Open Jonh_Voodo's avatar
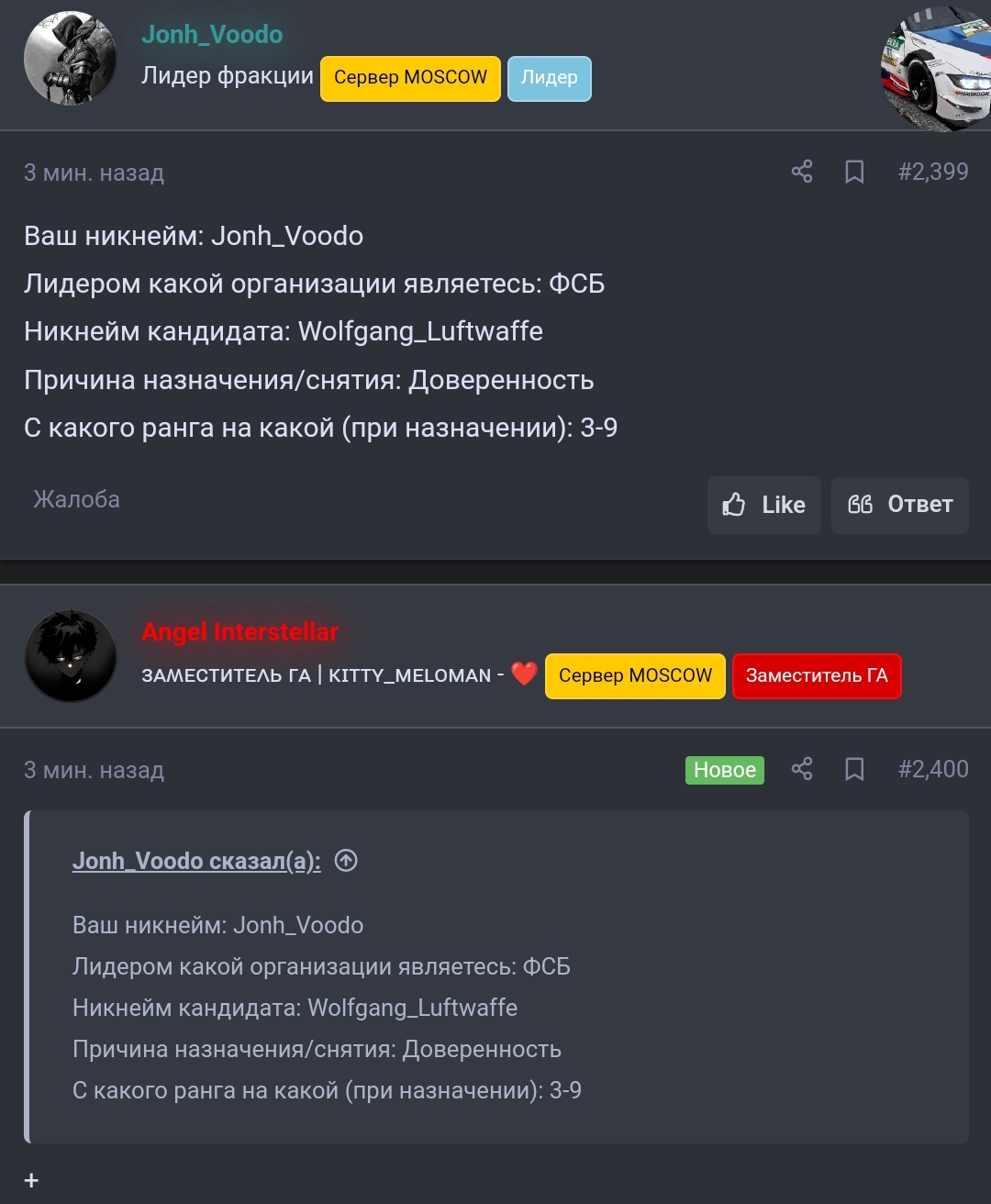The width and height of the screenshot is (991, 1204). 71,59
